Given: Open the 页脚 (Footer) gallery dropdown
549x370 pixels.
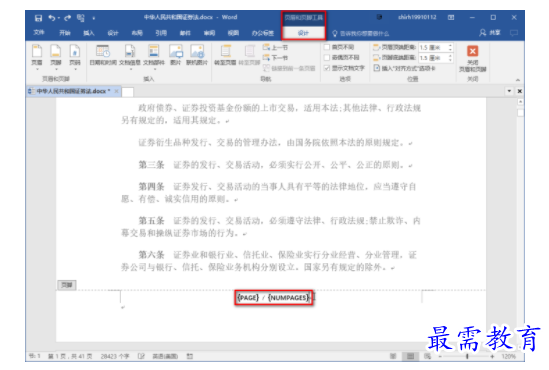Looking at the screenshot, I should pyautogui.click(x=56, y=57).
